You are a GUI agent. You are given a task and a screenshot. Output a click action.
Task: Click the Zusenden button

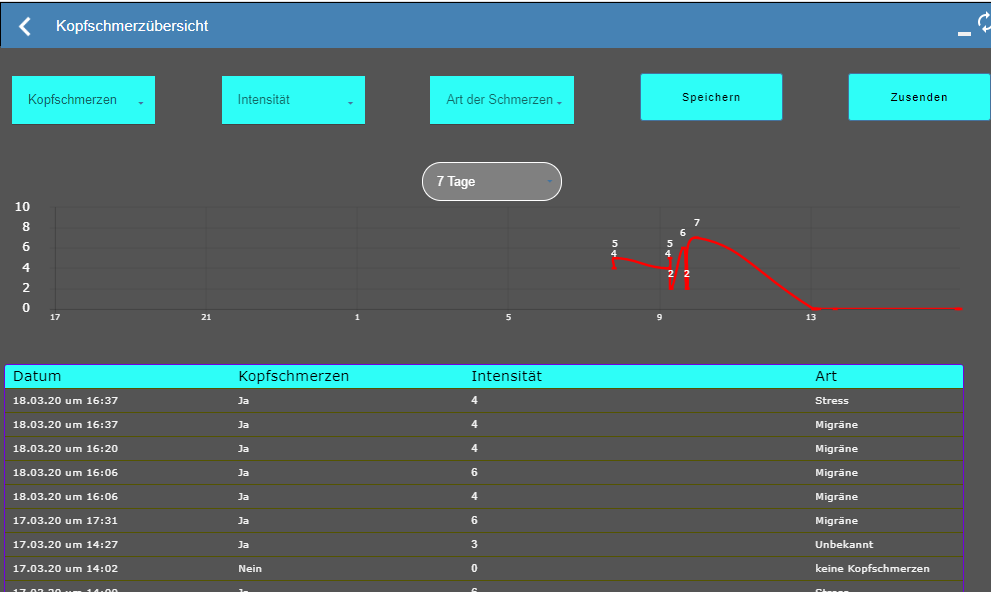(x=919, y=97)
